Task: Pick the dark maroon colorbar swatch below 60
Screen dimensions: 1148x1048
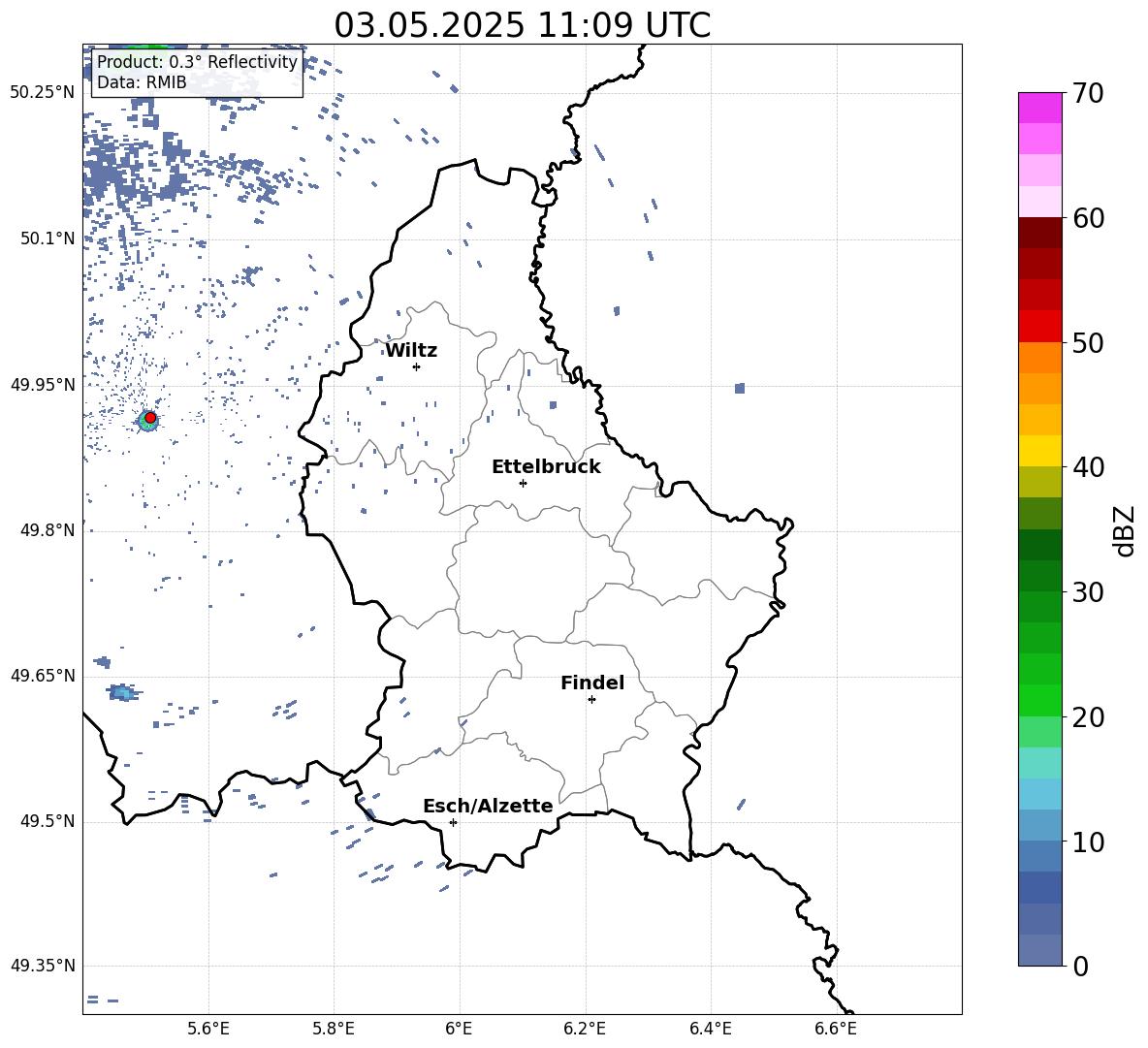Action: pyautogui.click(x=1039, y=233)
